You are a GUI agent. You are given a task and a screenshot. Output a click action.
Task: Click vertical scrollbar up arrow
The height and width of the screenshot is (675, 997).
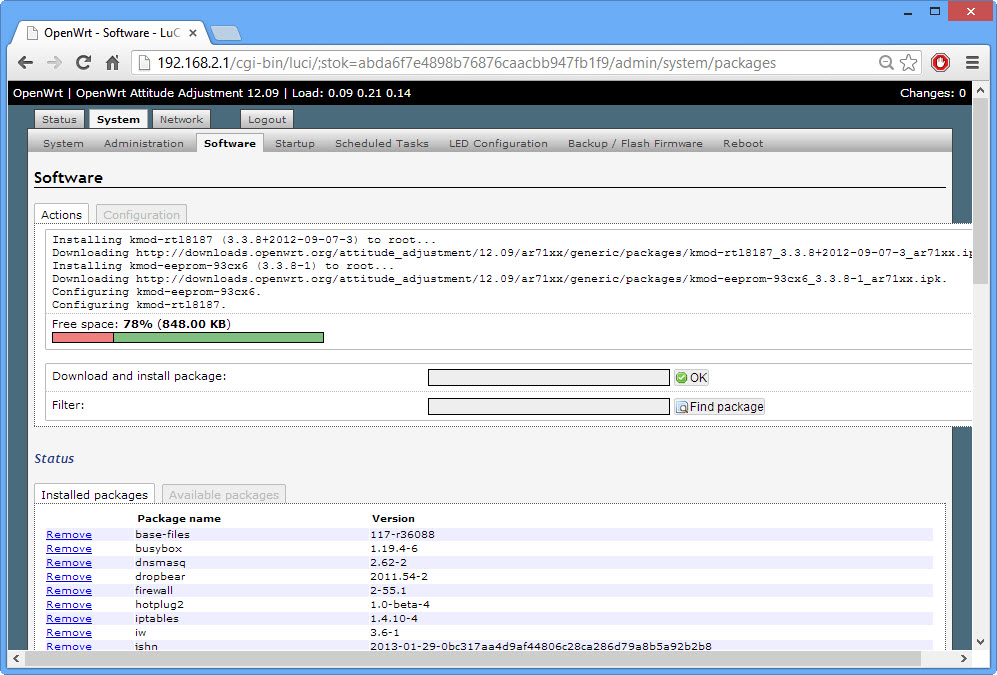[x=980, y=90]
